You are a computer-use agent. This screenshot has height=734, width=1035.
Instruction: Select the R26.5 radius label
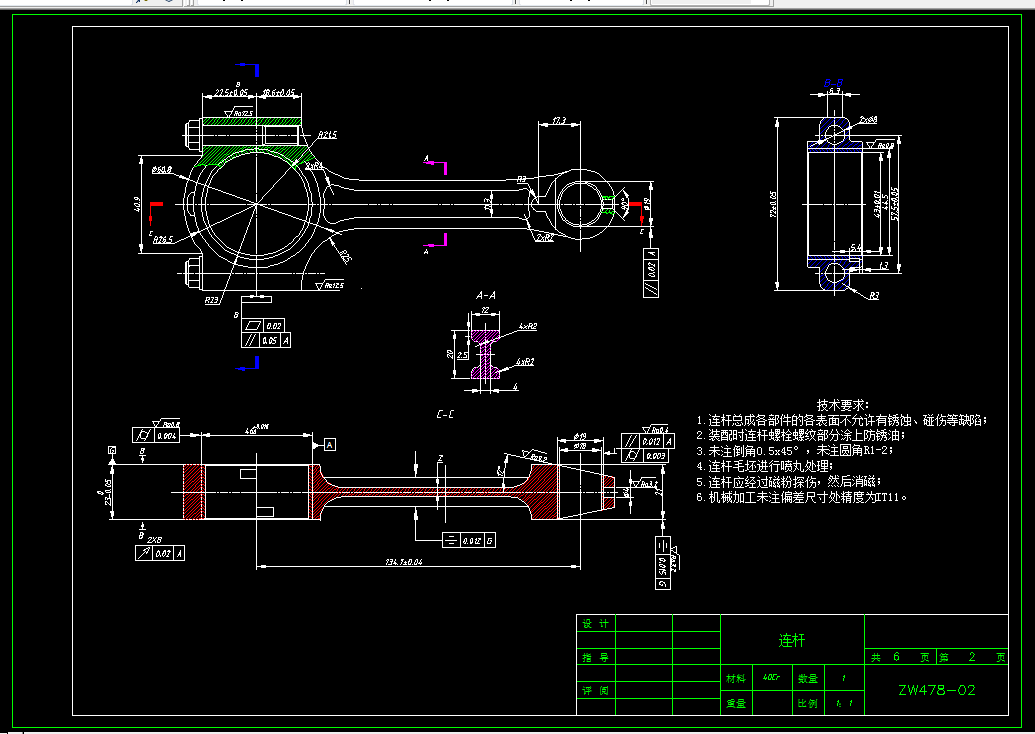(x=163, y=240)
